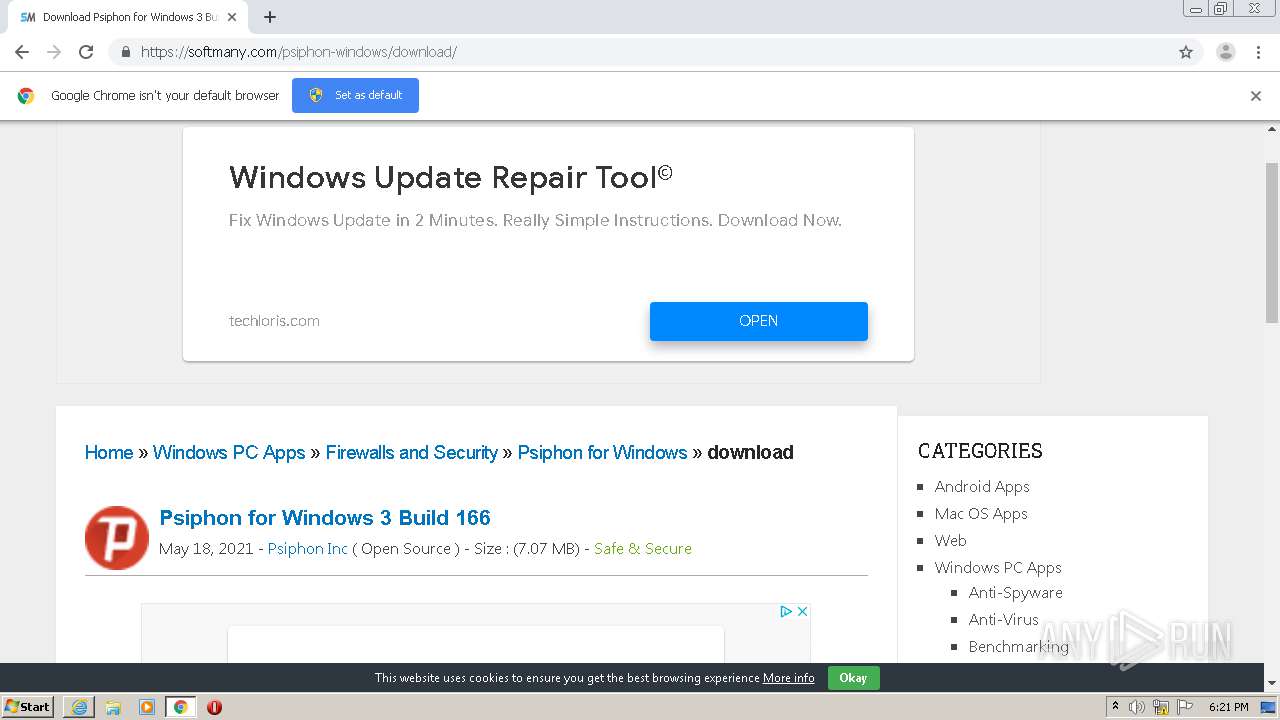This screenshot has height=720, width=1280.
Task: Accept cookies with the Okay button
Action: (x=853, y=677)
